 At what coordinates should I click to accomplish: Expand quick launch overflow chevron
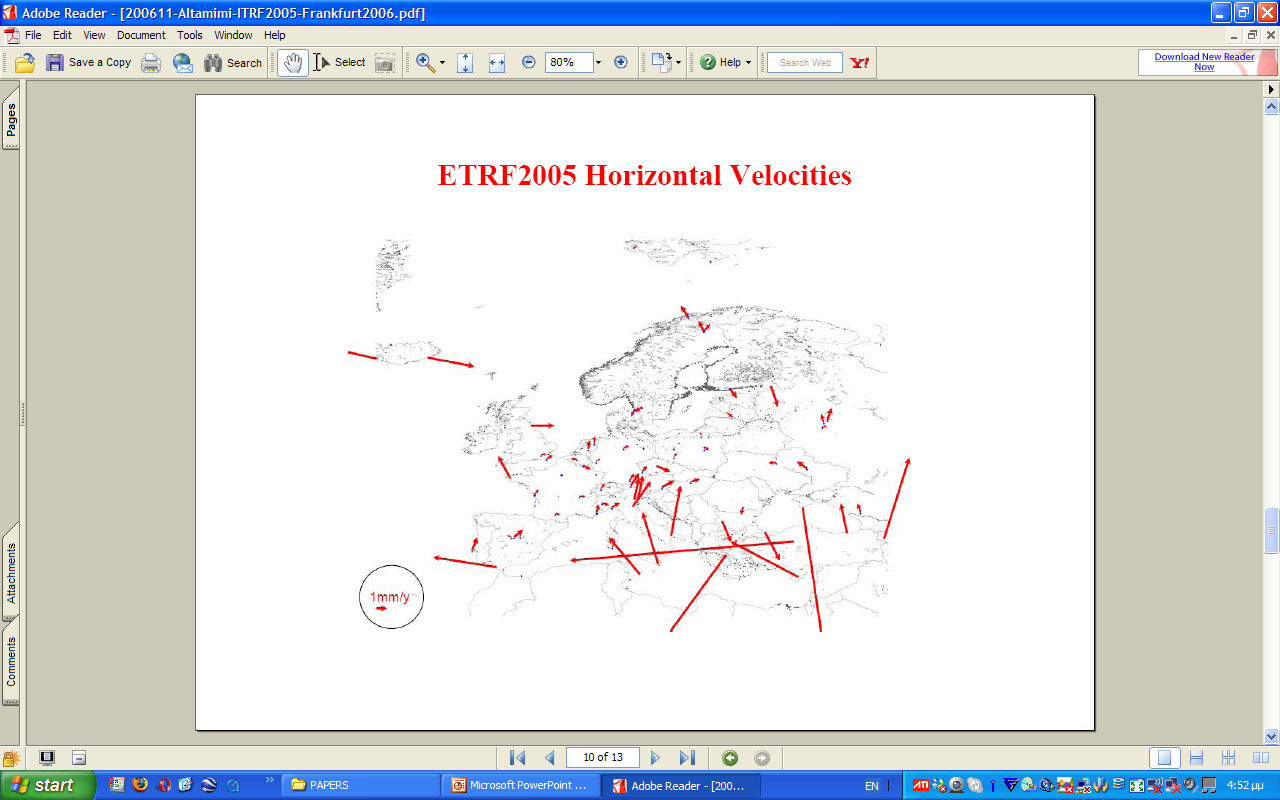[269, 780]
